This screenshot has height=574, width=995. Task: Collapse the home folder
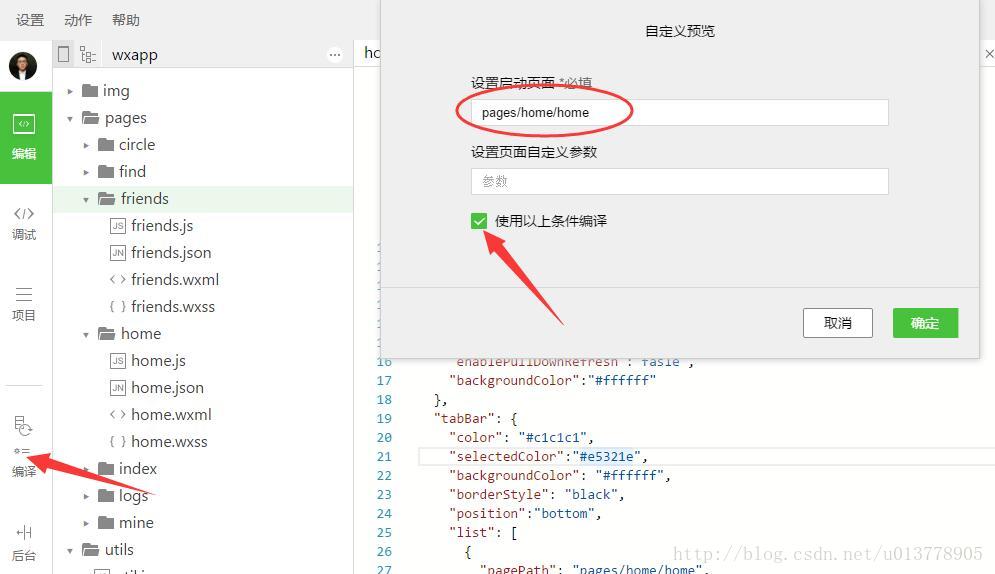click(86, 334)
